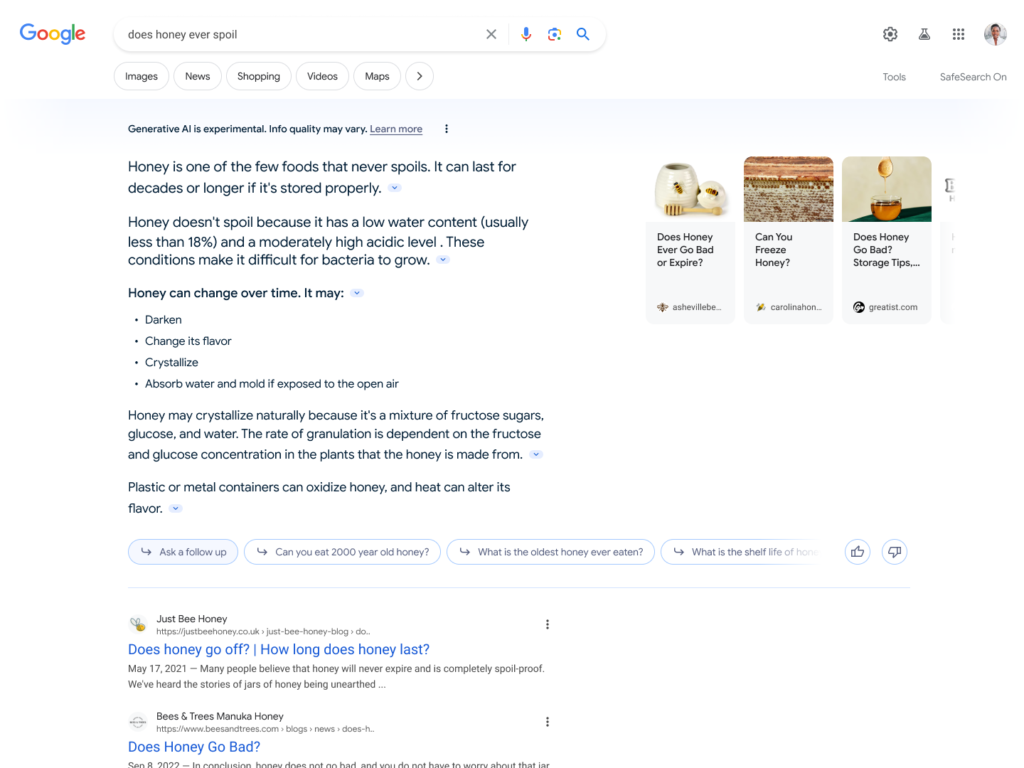The width and height of the screenshot is (1024, 768).
Task: Expand "Honey can change over time" section
Action: (x=357, y=293)
